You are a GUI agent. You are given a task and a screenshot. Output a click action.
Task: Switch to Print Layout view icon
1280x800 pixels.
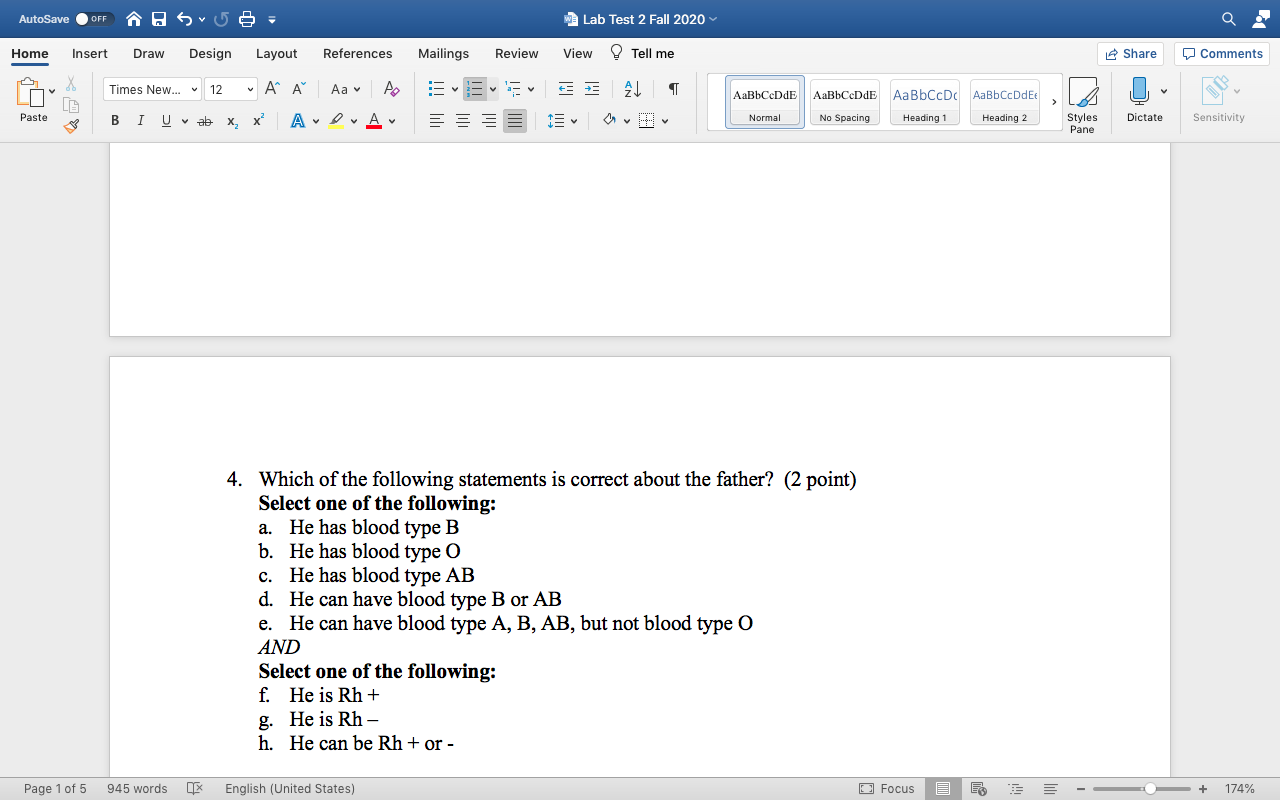click(943, 788)
